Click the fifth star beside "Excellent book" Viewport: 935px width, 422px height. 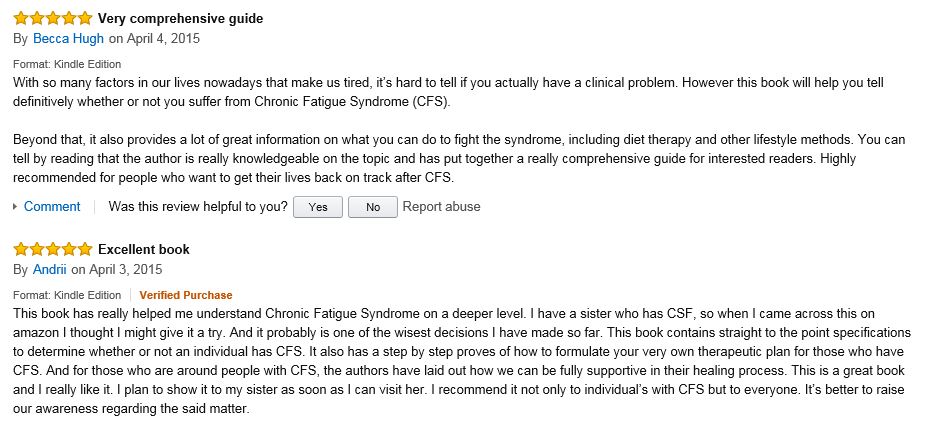84,249
